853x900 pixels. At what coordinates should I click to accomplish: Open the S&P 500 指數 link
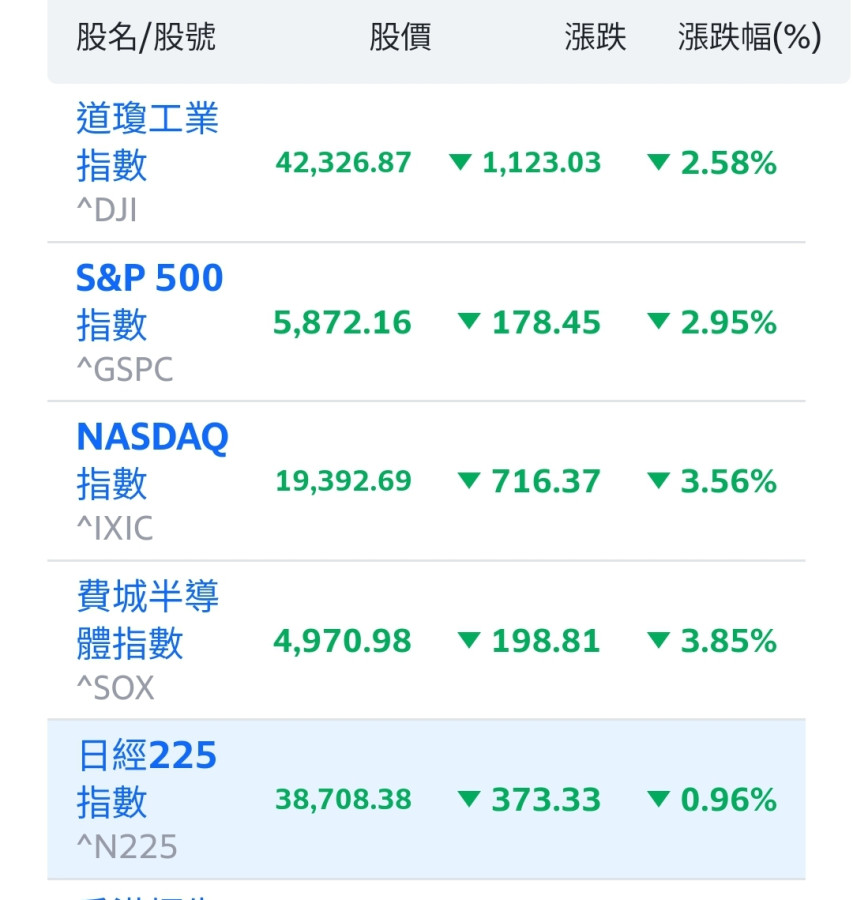pos(149,300)
